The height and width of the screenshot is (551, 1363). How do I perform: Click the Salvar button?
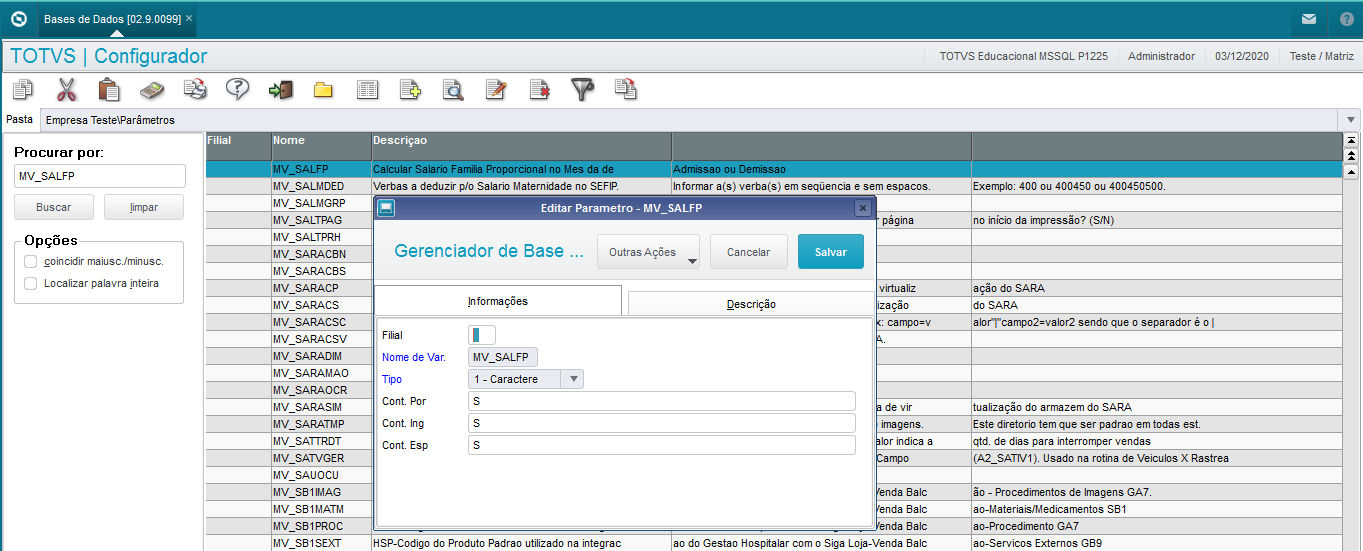pos(830,252)
